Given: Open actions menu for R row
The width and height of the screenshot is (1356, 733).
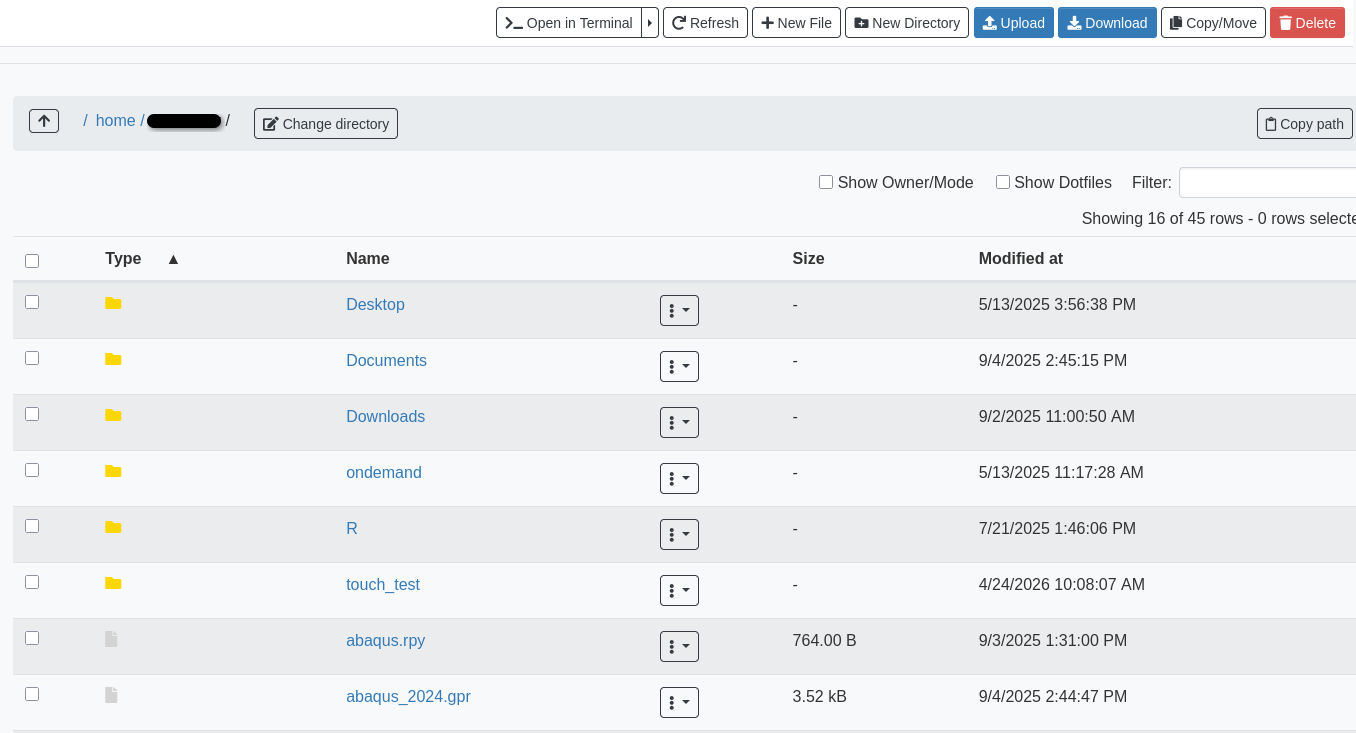Looking at the screenshot, I should tap(679, 534).
